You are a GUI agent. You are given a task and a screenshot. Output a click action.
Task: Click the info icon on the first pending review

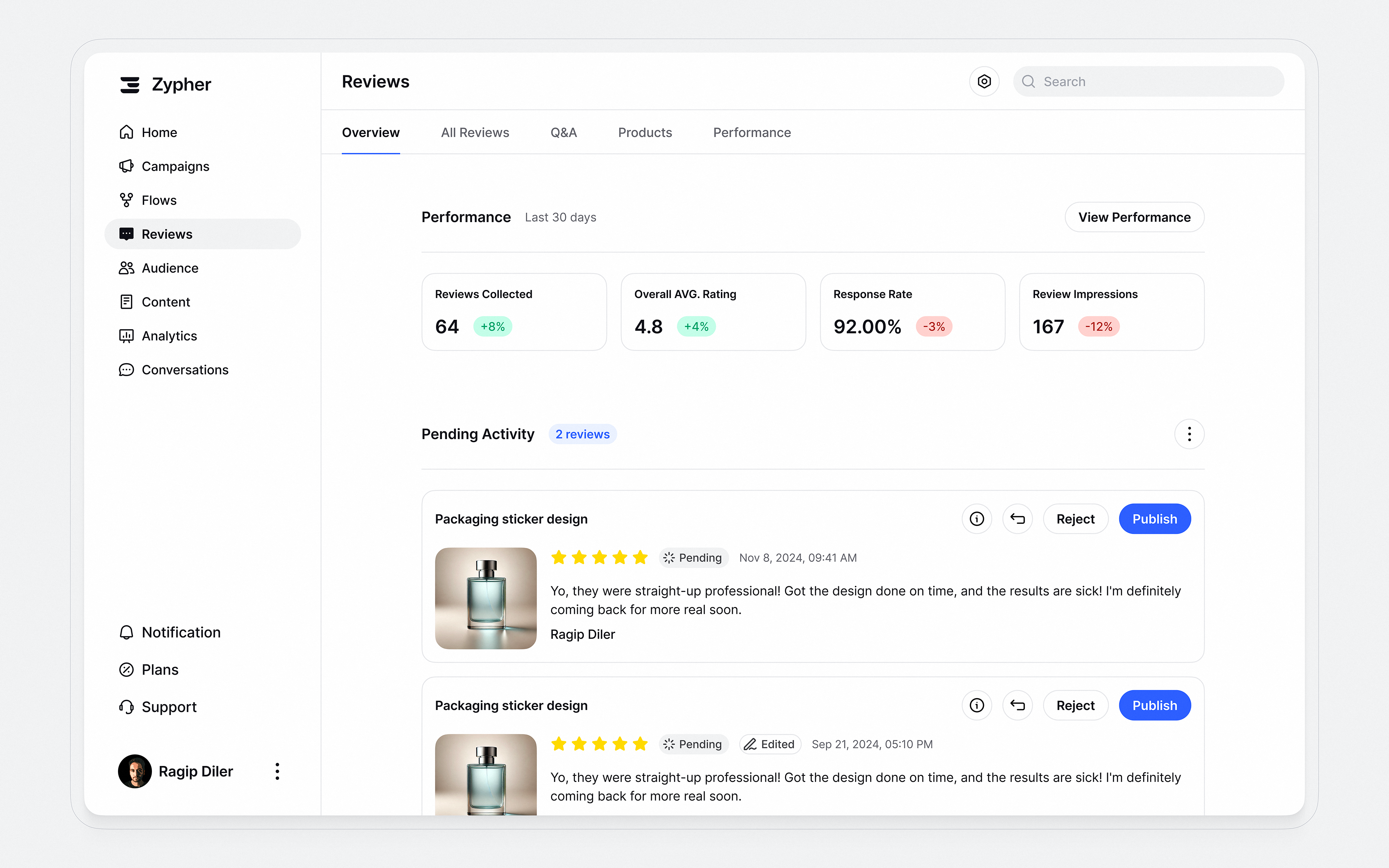(x=977, y=518)
